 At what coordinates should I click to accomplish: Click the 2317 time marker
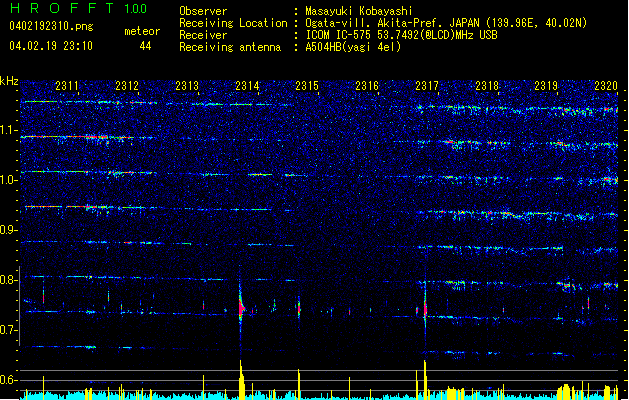tap(427, 86)
